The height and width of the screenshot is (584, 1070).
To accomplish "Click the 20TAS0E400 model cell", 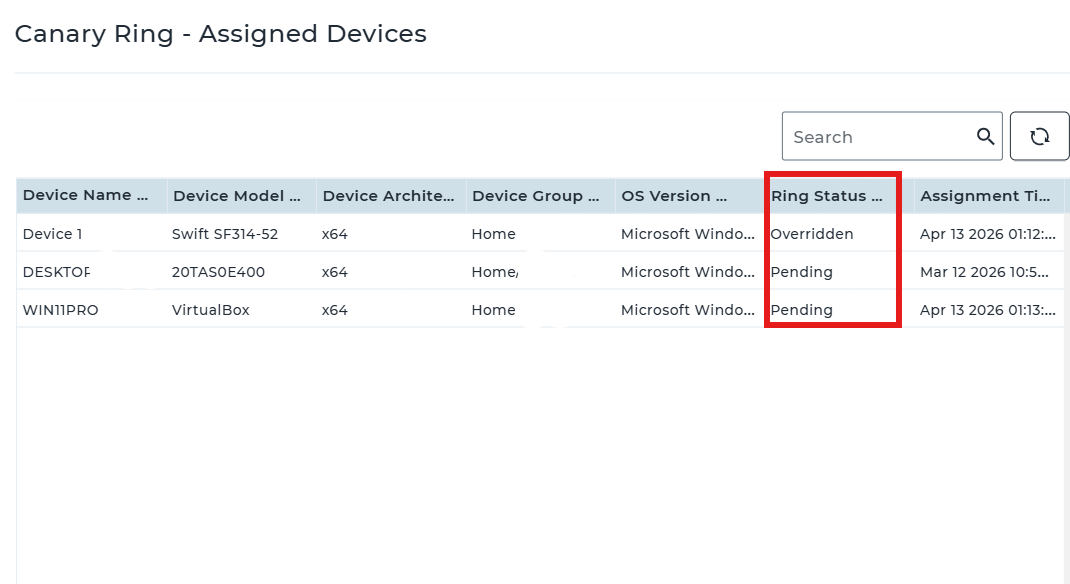I will click(x=218, y=272).
